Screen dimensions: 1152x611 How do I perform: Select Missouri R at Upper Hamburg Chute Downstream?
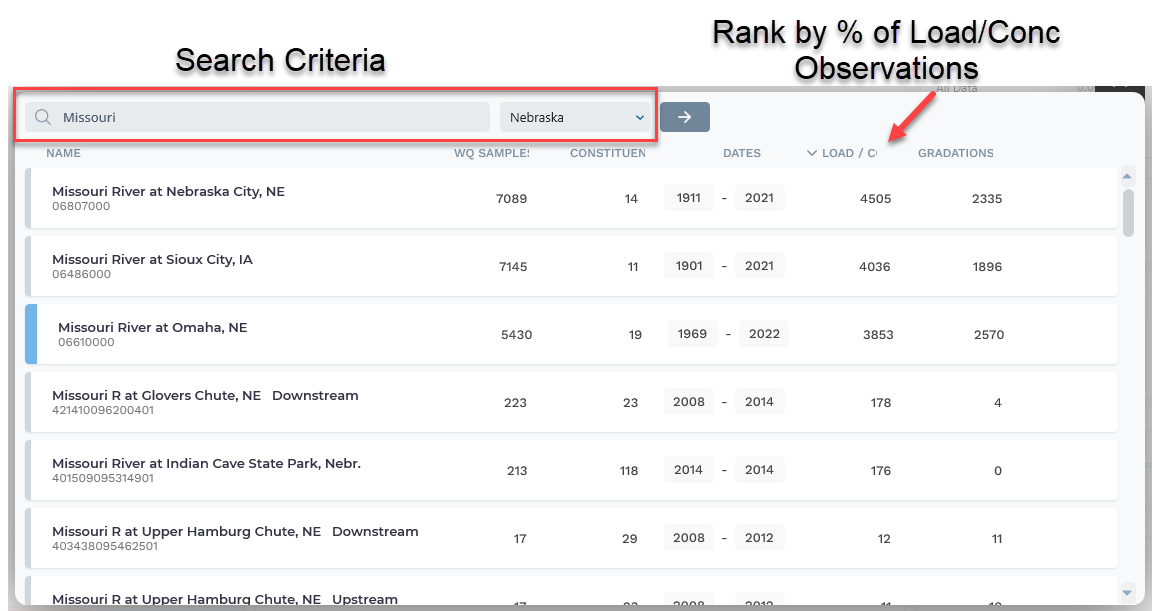click(234, 531)
